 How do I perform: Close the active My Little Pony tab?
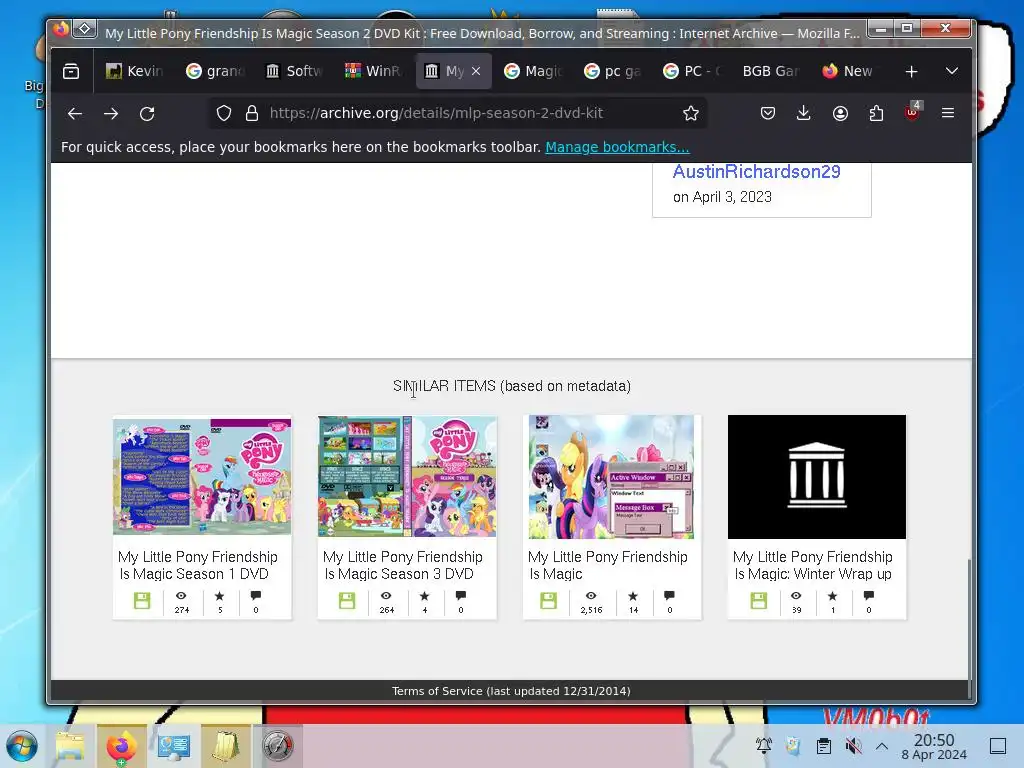pyautogui.click(x=476, y=71)
